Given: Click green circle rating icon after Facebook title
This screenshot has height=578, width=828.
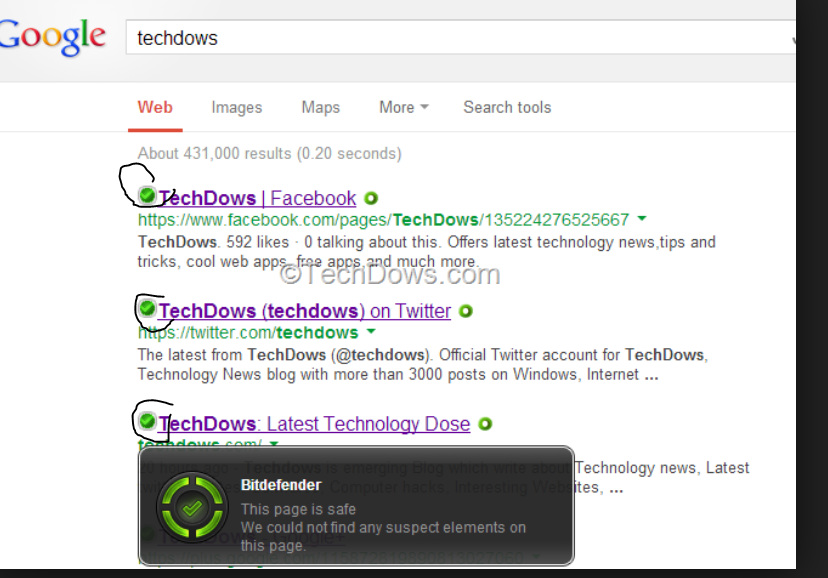Looking at the screenshot, I should click(371, 198).
